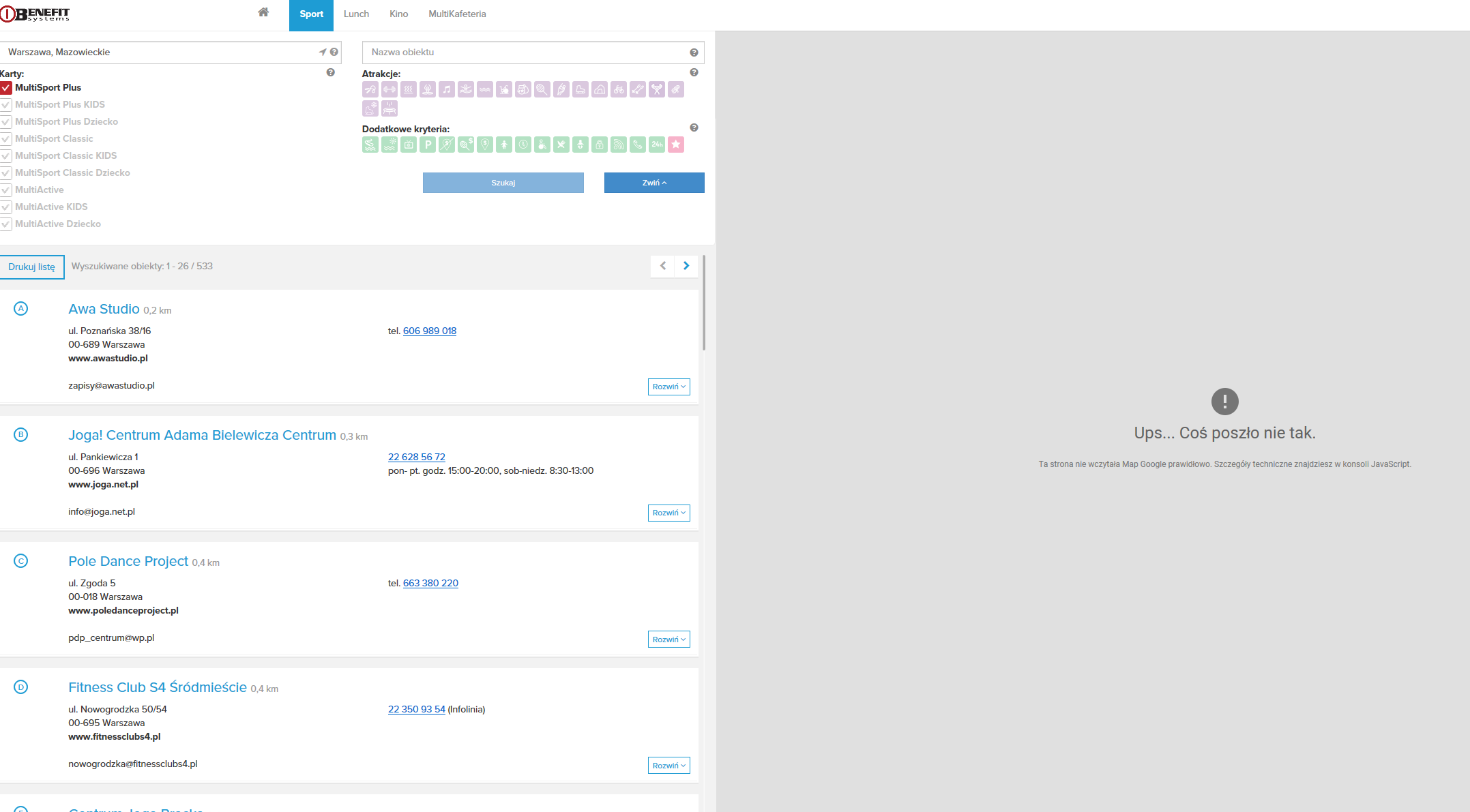
Task: Select the dumbbell gym attraction icon
Action: pyautogui.click(x=389, y=89)
